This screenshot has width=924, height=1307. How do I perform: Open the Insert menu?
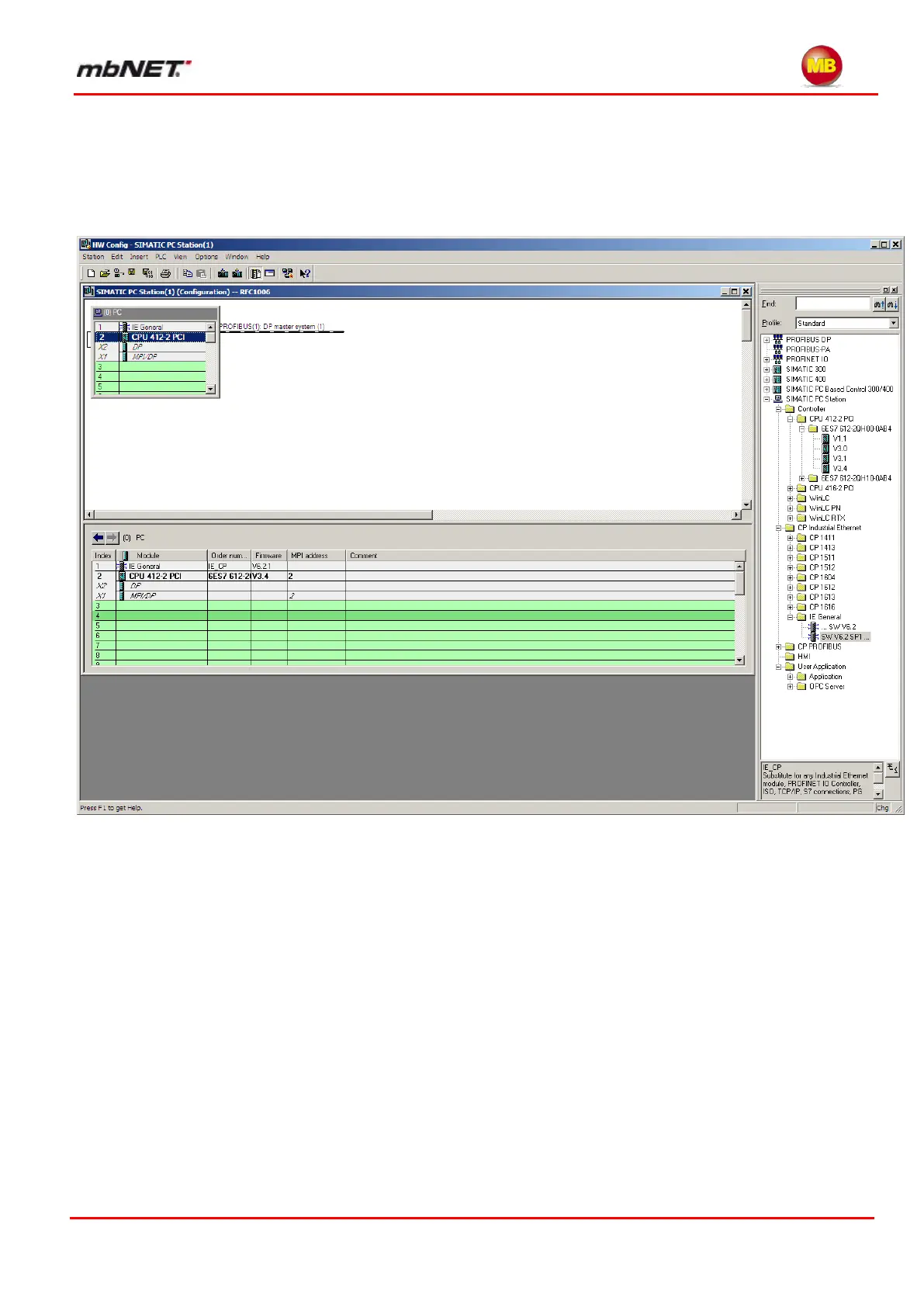139,257
